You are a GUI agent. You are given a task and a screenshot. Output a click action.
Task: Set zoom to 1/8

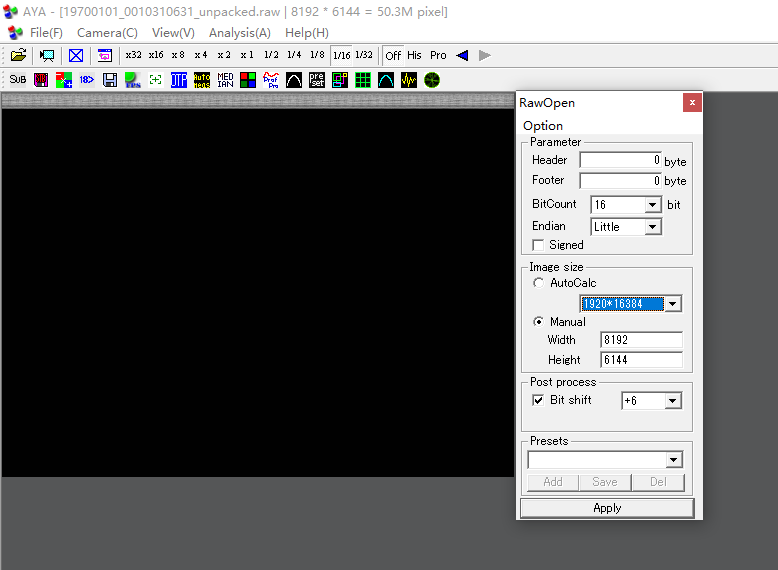click(x=317, y=55)
